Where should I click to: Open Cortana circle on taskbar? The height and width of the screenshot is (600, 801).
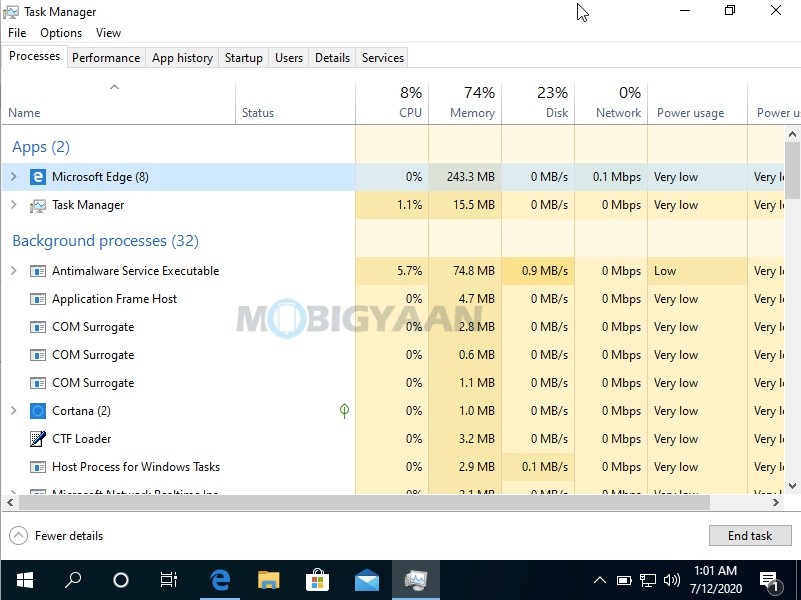[x=121, y=580]
